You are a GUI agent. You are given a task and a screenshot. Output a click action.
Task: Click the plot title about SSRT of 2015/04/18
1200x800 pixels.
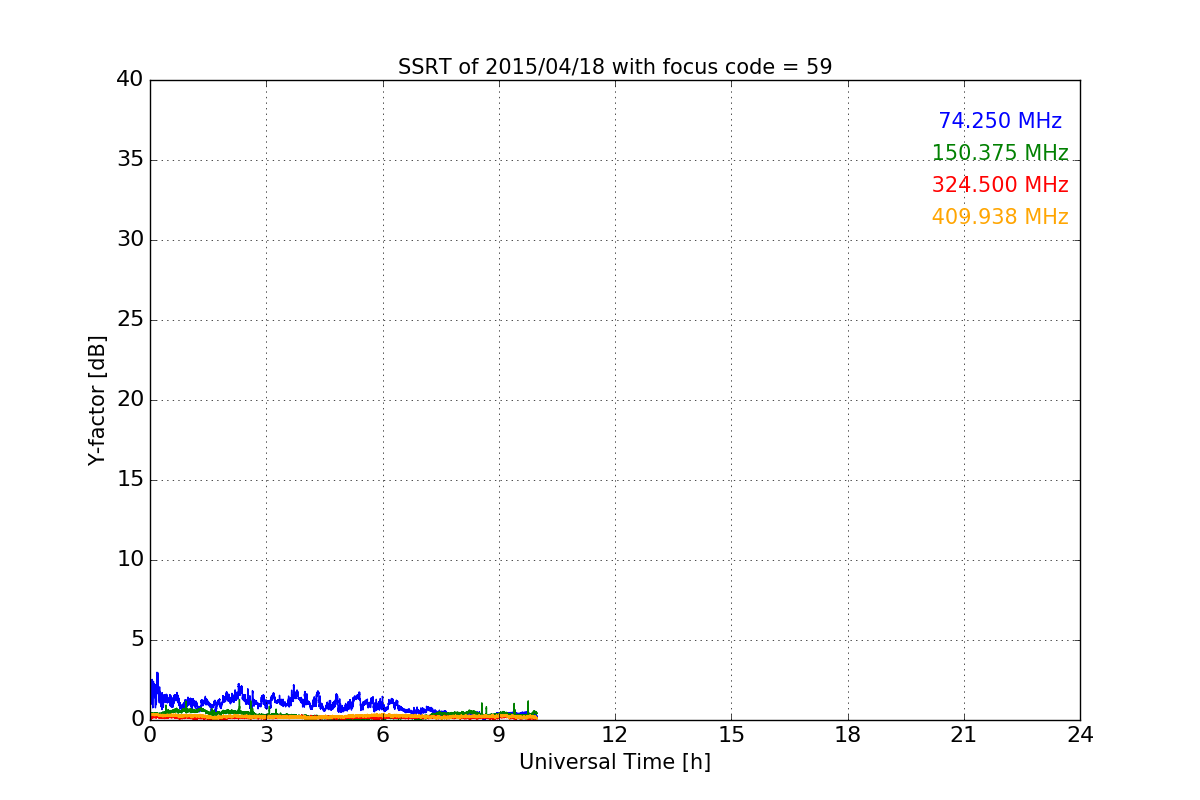615,67
